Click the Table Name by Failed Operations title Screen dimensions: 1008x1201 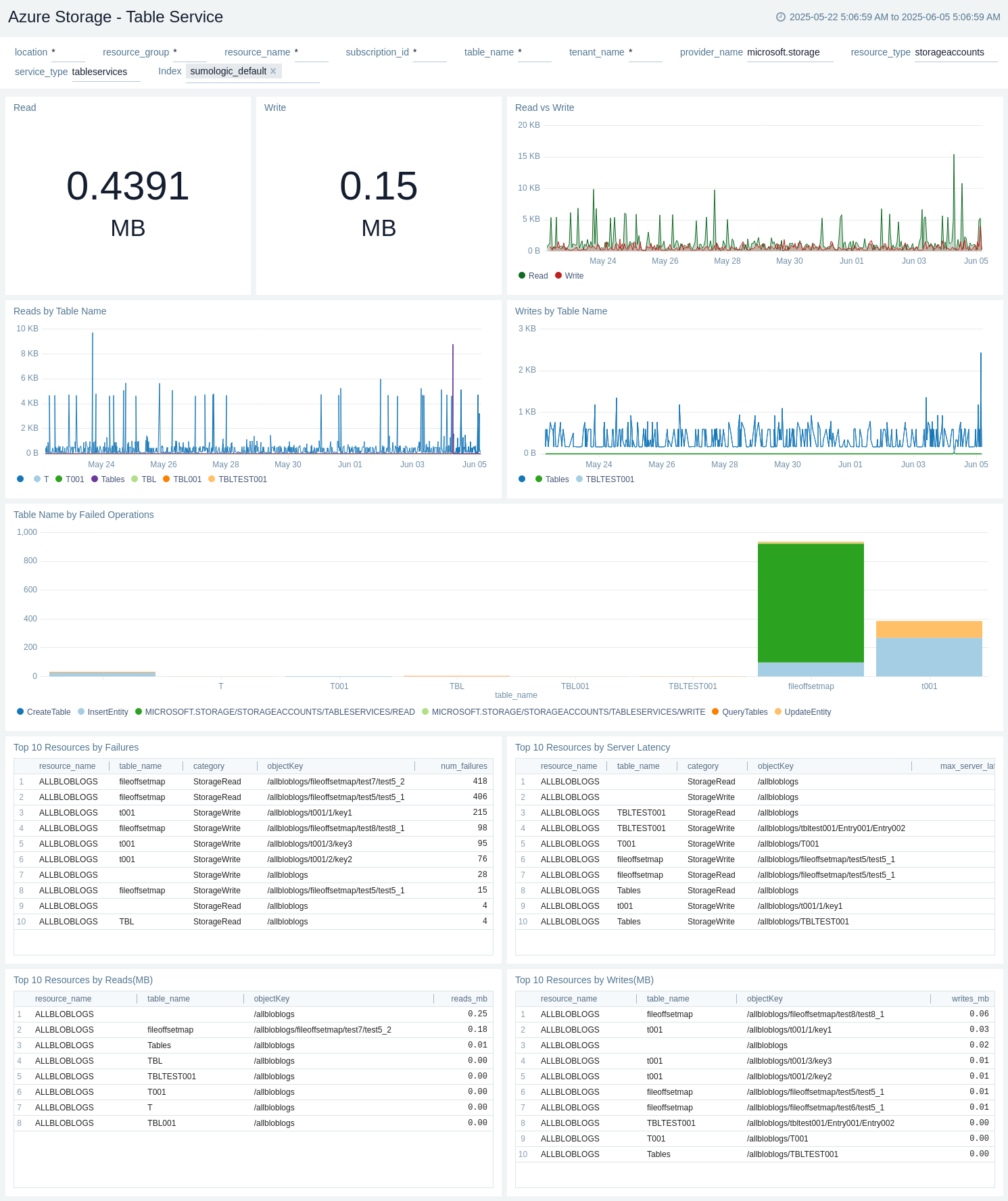pyautogui.click(x=84, y=515)
